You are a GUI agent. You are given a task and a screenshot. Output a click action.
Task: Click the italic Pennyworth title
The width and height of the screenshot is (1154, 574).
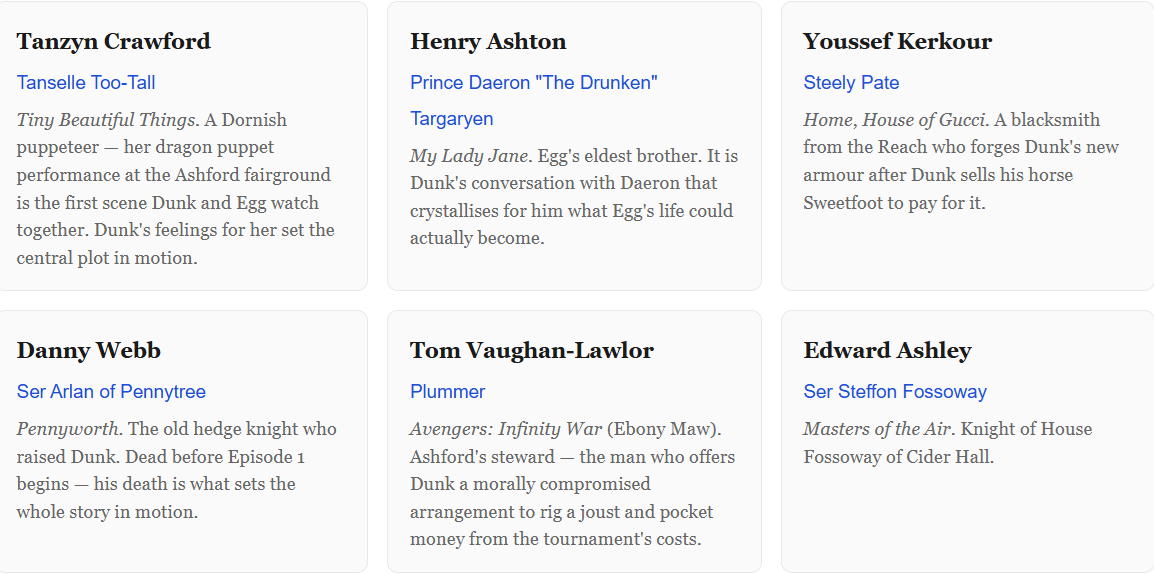[x=69, y=429]
